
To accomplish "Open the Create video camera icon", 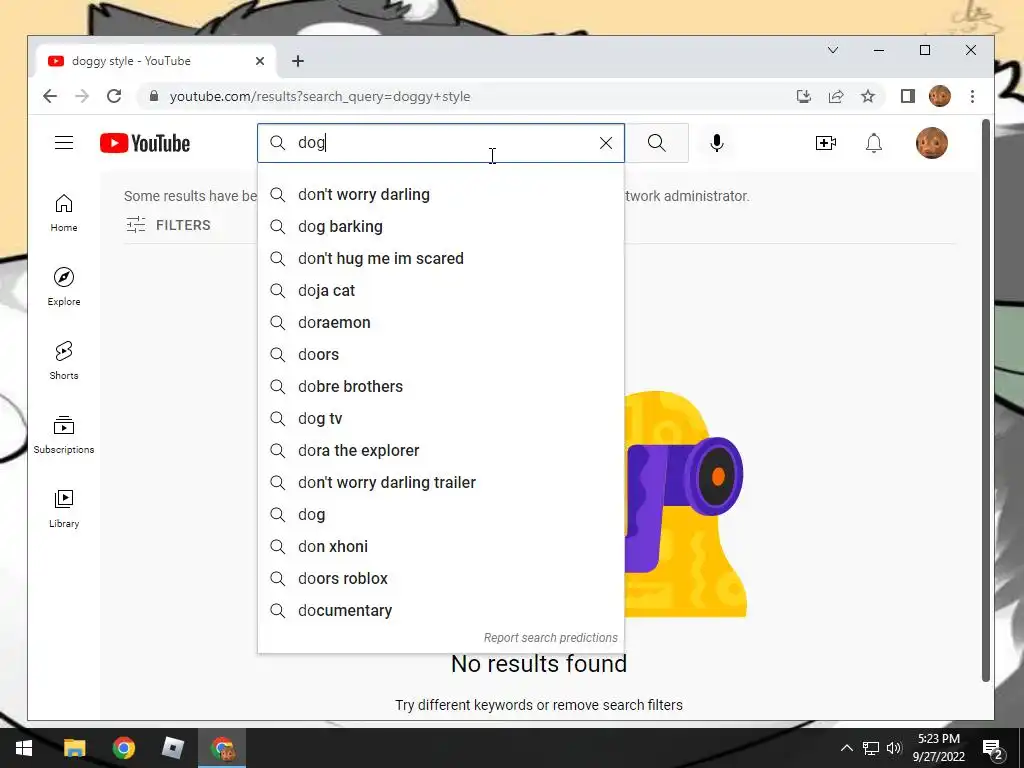I will [x=826, y=143].
